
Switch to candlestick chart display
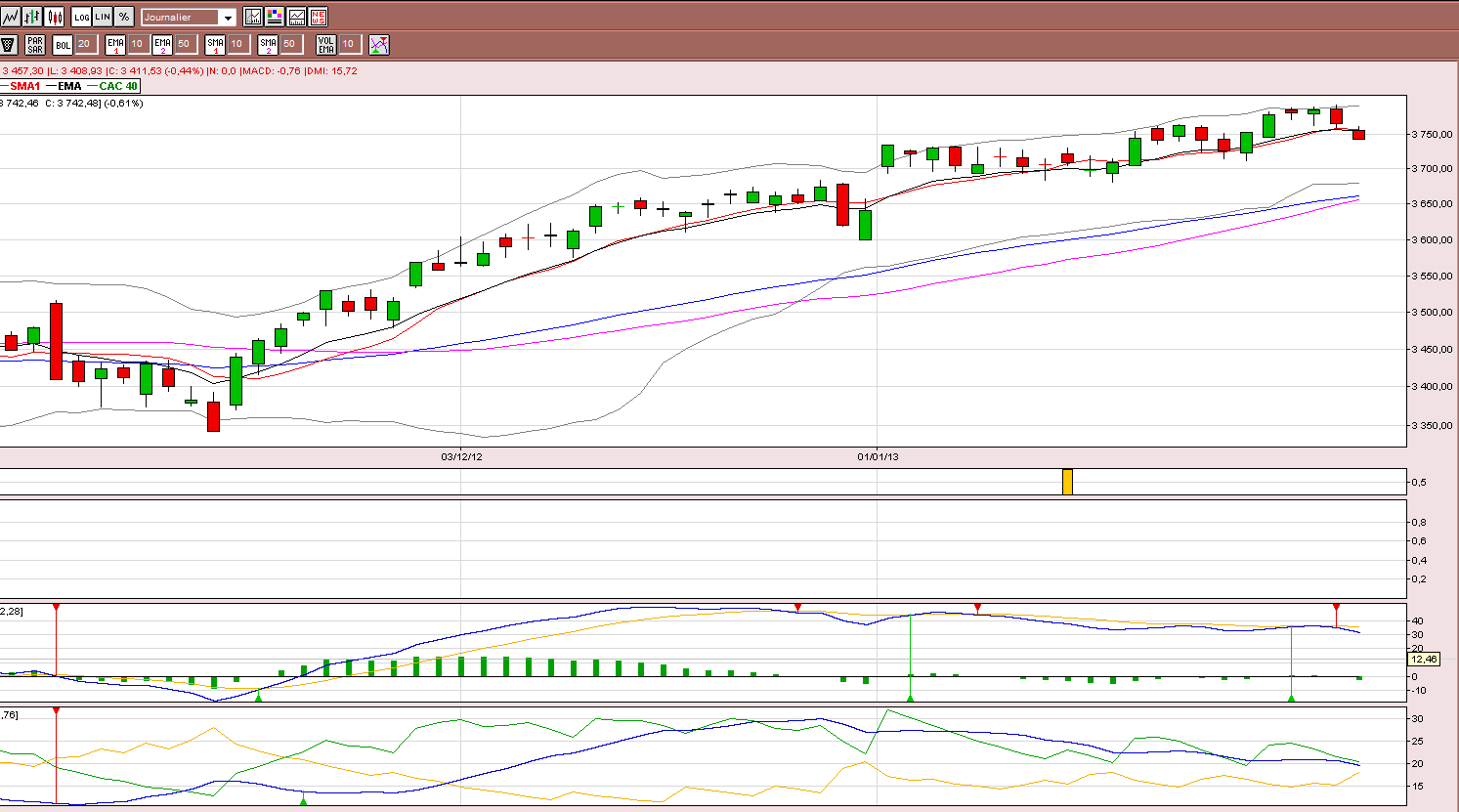[x=54, y=17]
